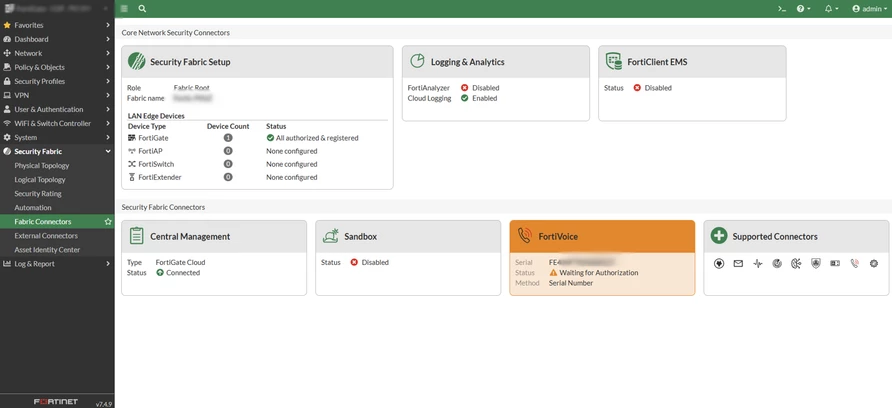This screenshot has height=408, width=892.
Task: Open the CLI console icon
Action: tap(782, 9)
